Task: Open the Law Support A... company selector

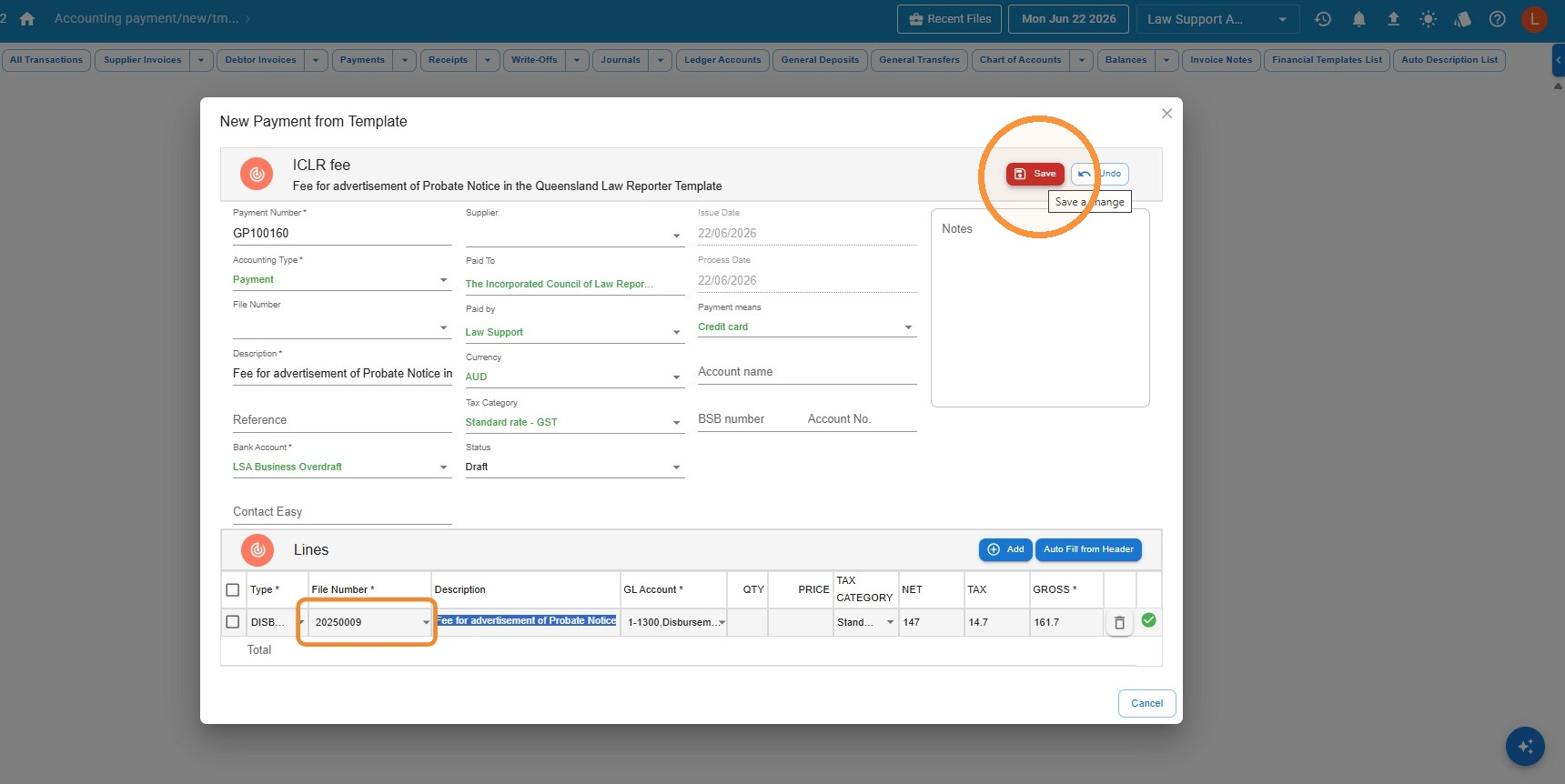Action: 1217,19
